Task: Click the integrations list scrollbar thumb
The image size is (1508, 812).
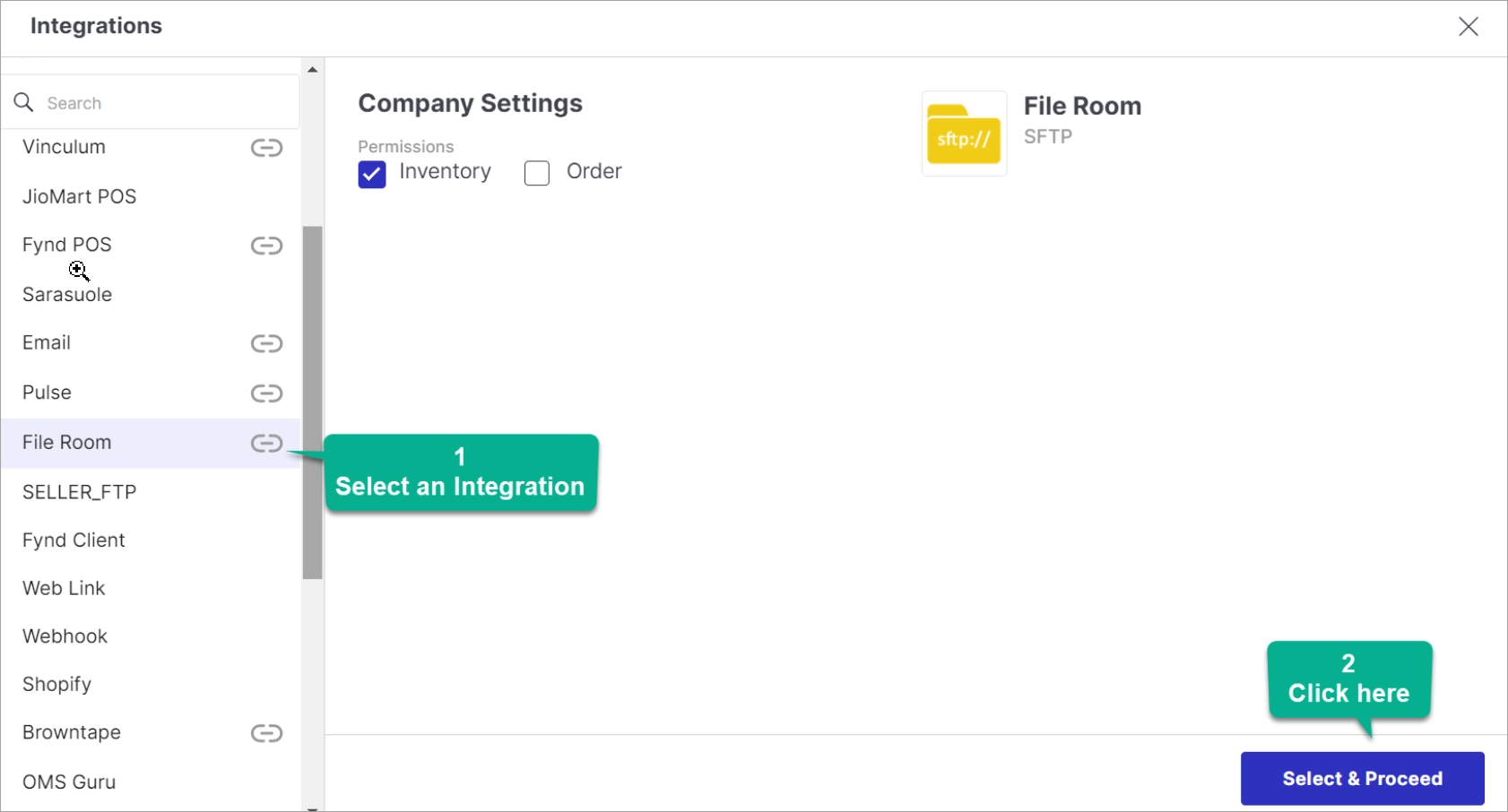Action: (x=312, y=402)
